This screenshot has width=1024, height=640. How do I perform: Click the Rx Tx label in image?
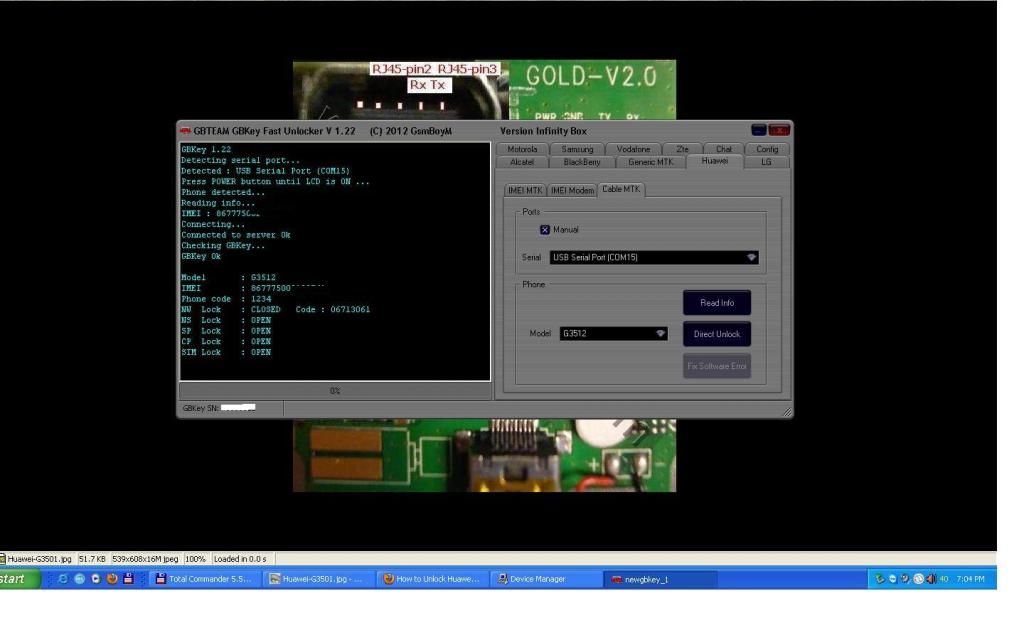[428, 85]
